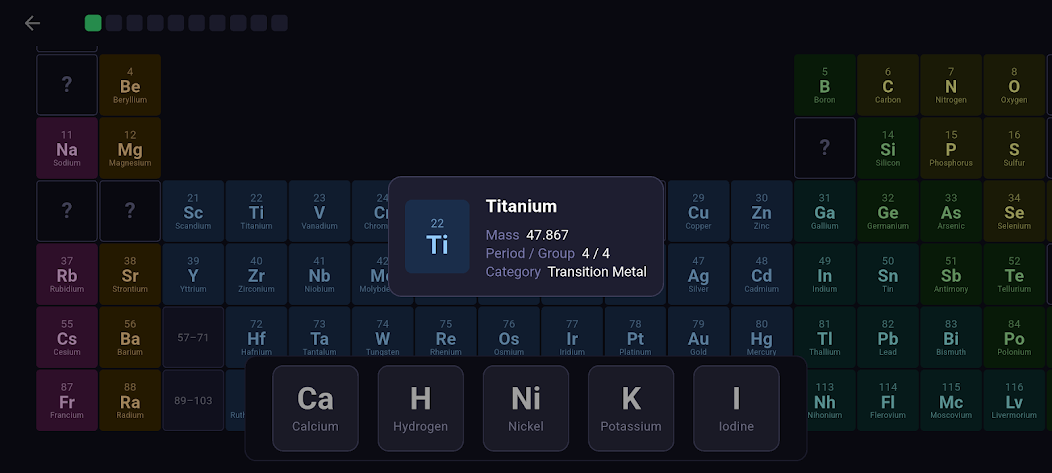This screenshot has height=473, width=1052.
Task: Choose the Hydrogen answer card
Action: (420, 407)
